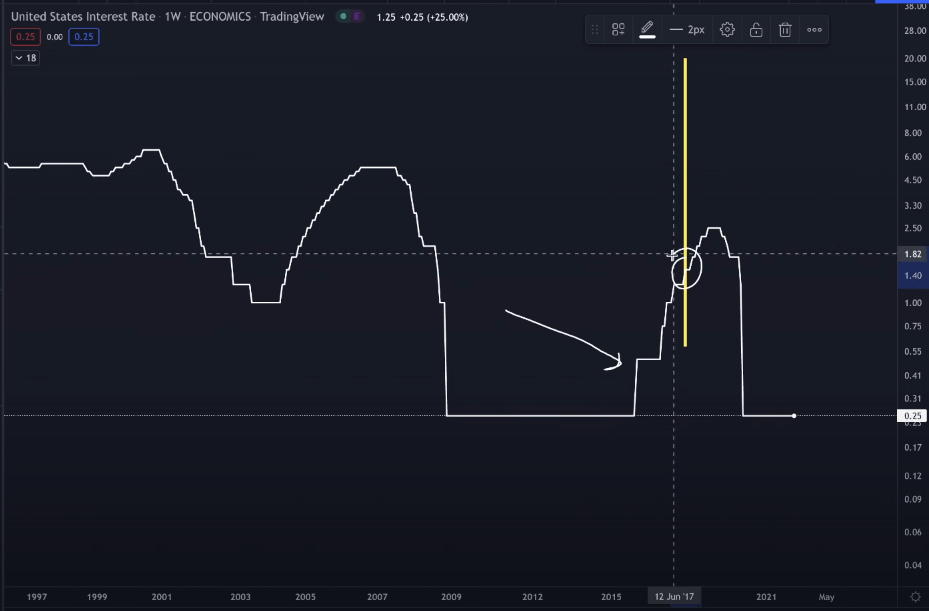This screenshot has width=929, height=611.
Task: Click the 12 Jun '17 date marker
Action: pyautogui.click(x=674, y=597)
